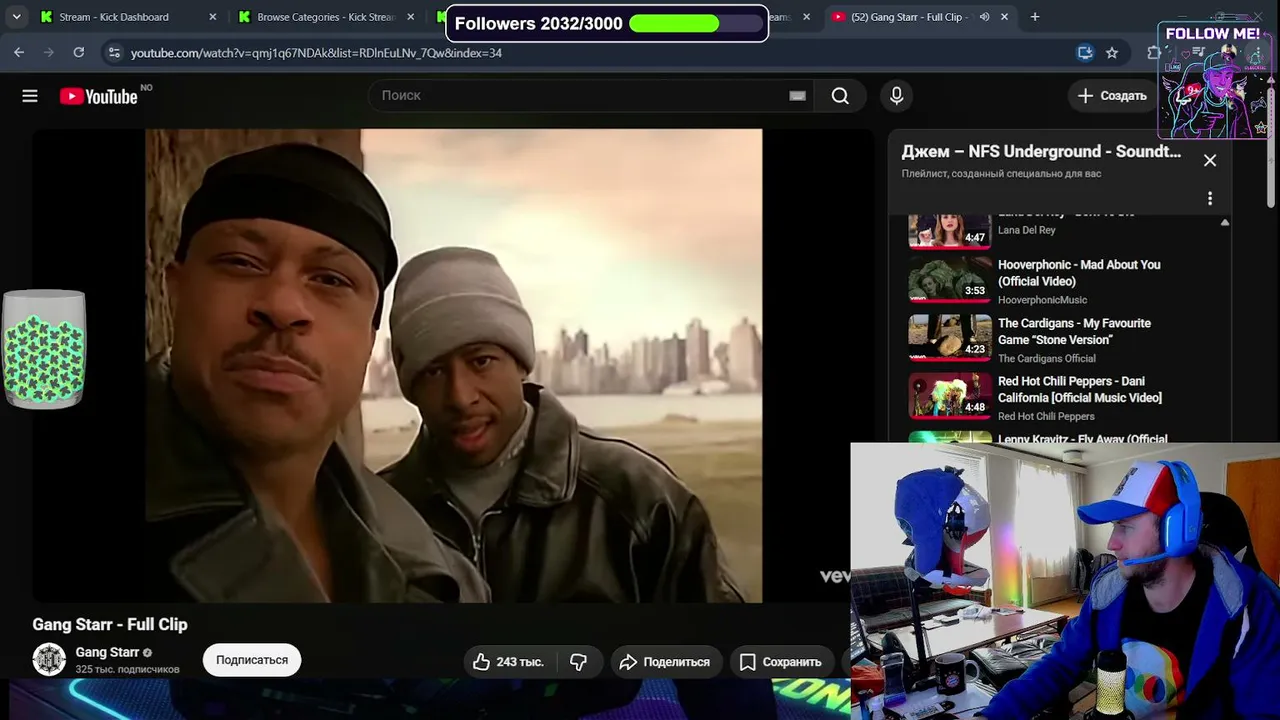Play Red Hot Chili Peppers Dani California thumbnail
This screenshot has width=1280, height=720.
coord(949,396)
